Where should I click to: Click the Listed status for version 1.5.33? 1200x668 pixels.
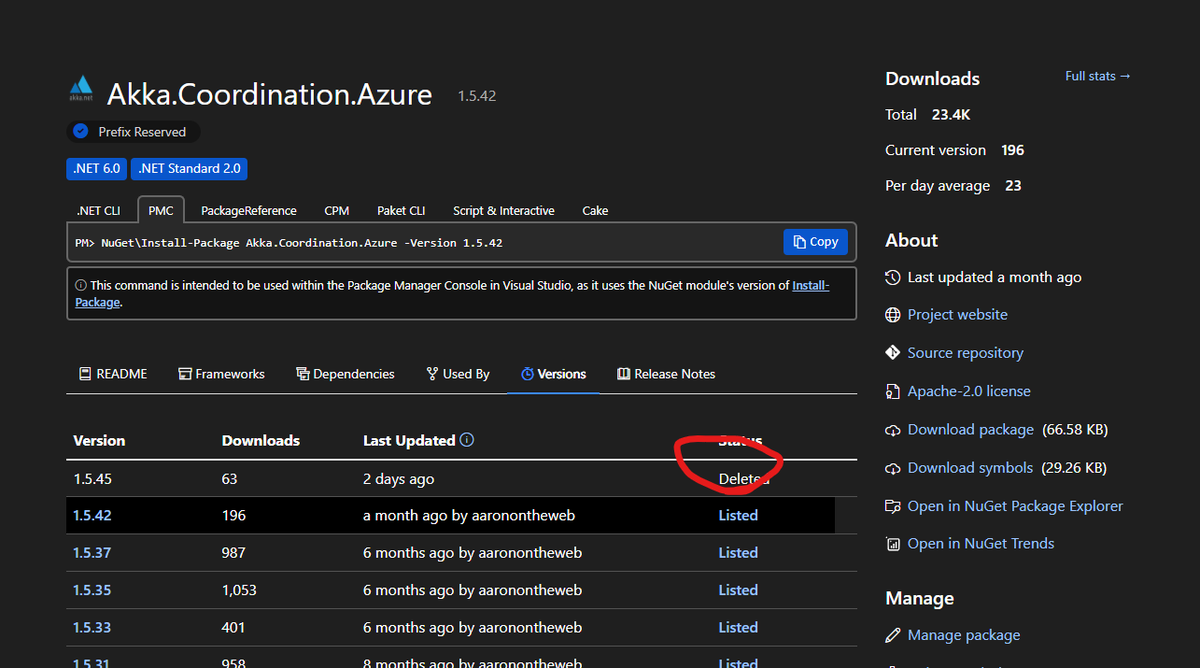pyautogui.click(x=738, y=628)
